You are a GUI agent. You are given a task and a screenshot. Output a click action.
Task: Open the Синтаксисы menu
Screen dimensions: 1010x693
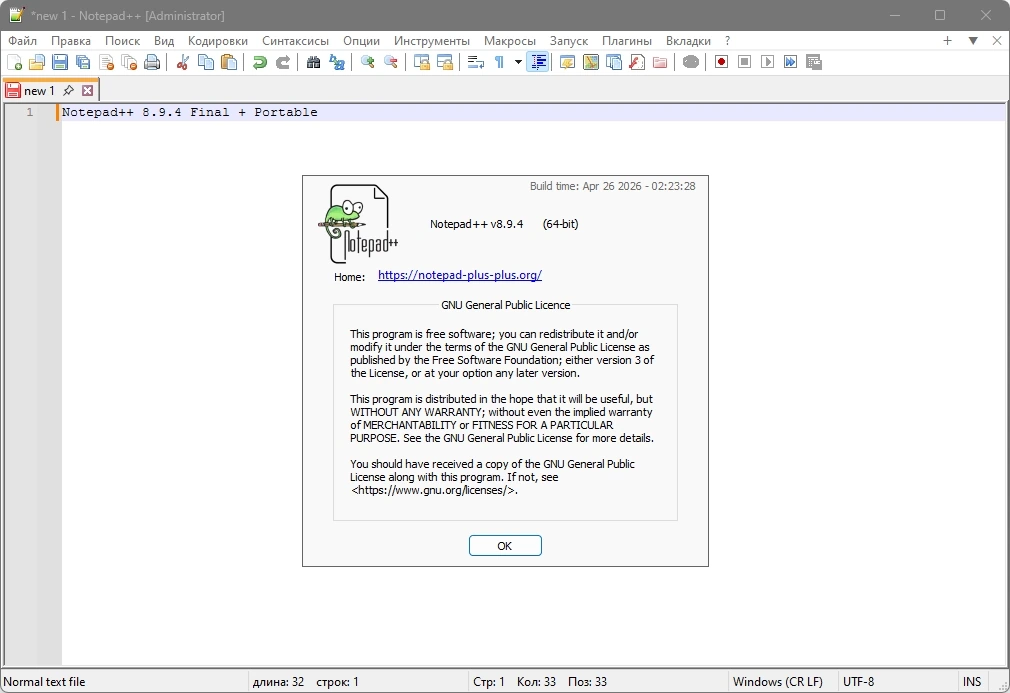pyautogui.click(x=296, y=41)
